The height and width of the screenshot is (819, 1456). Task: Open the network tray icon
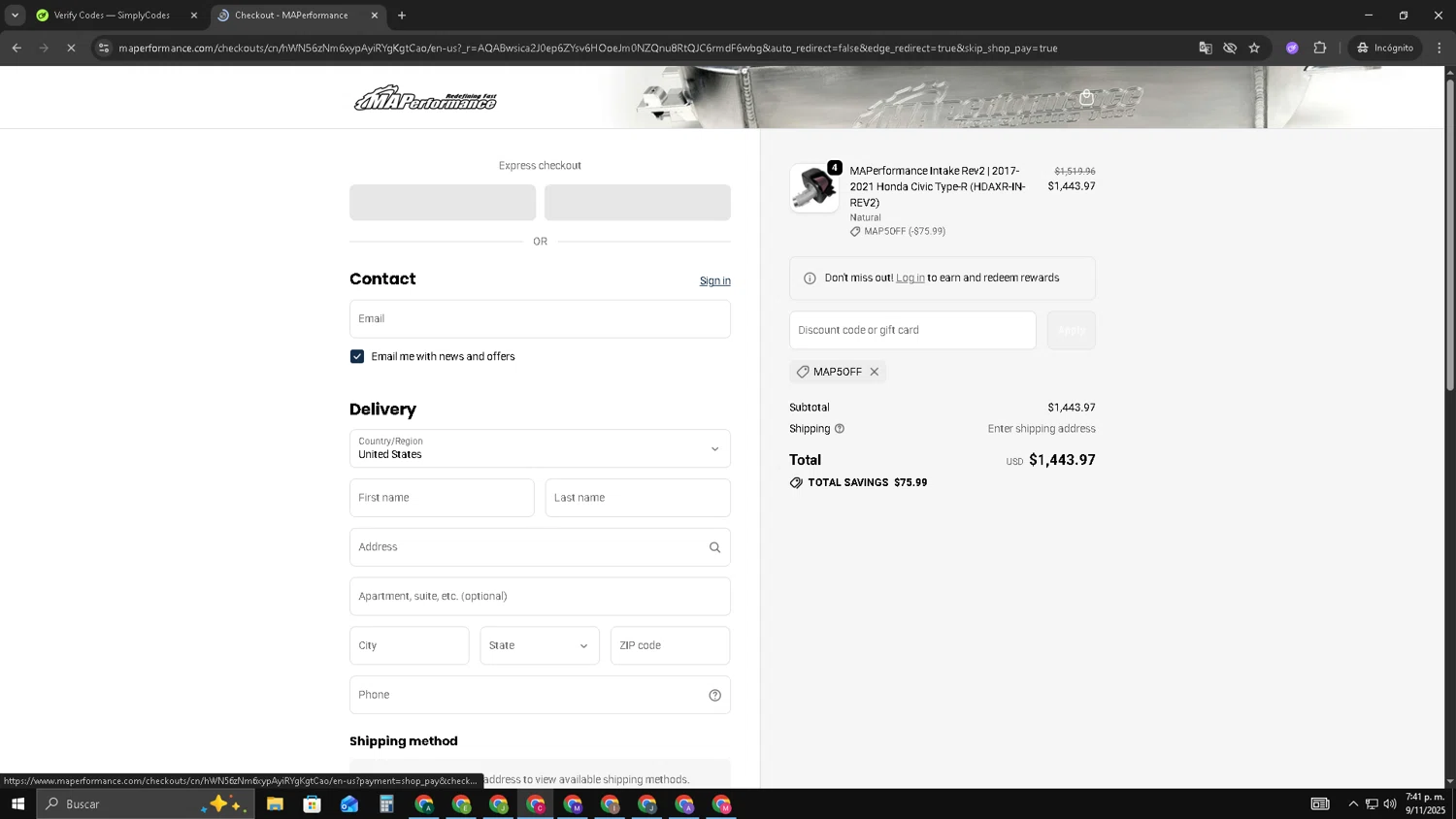click(x=1372, y=803)
